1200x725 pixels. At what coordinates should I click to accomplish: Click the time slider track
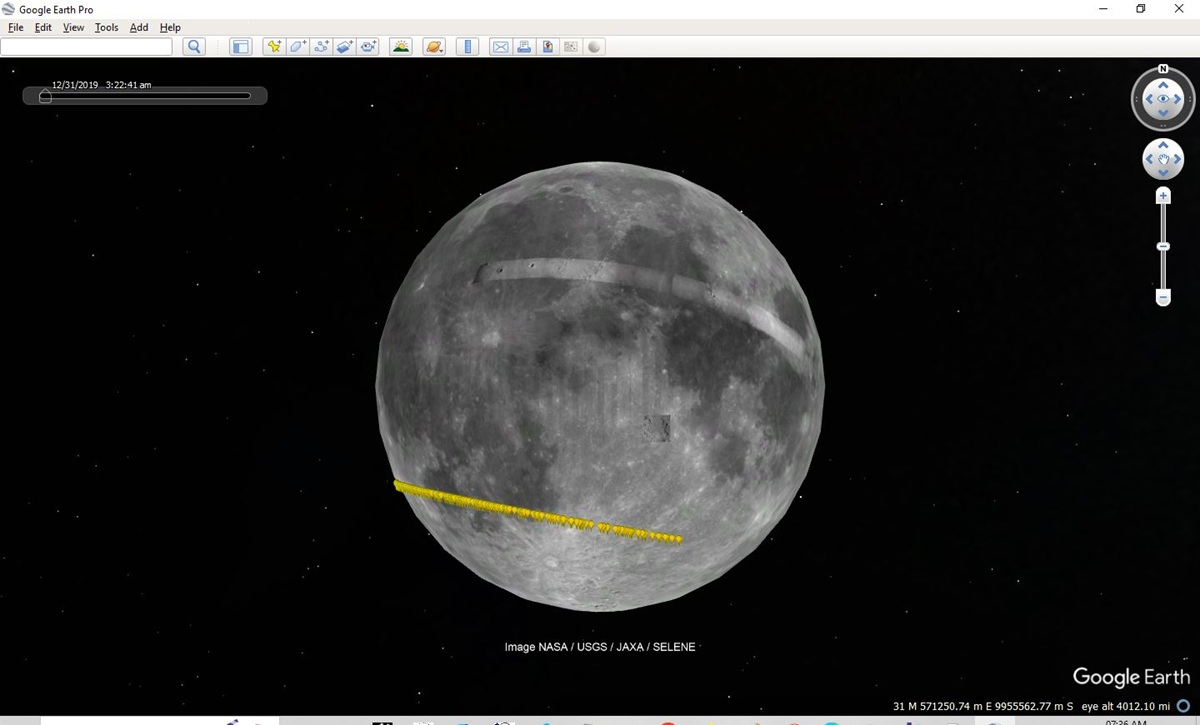click(x=145, y=96)
